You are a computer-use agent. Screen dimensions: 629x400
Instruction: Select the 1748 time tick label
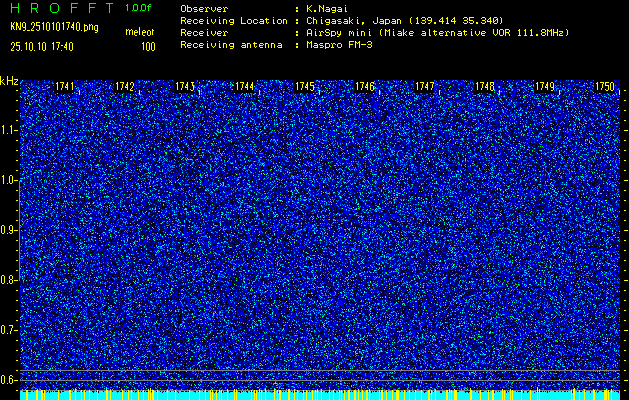click(x=485, y=87)
